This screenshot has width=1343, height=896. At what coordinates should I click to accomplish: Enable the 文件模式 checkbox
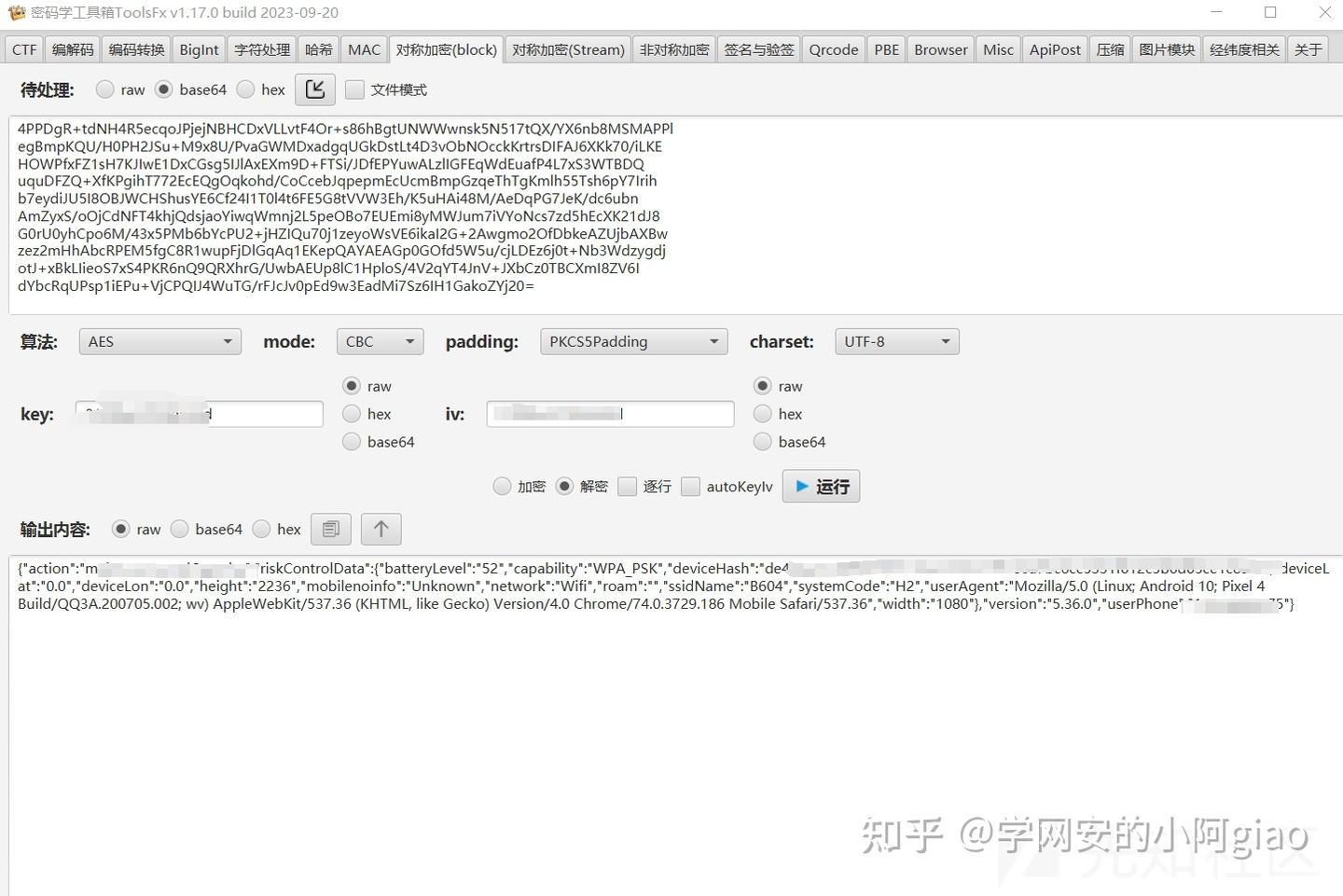pyautogui.click(x=355, y=89)
